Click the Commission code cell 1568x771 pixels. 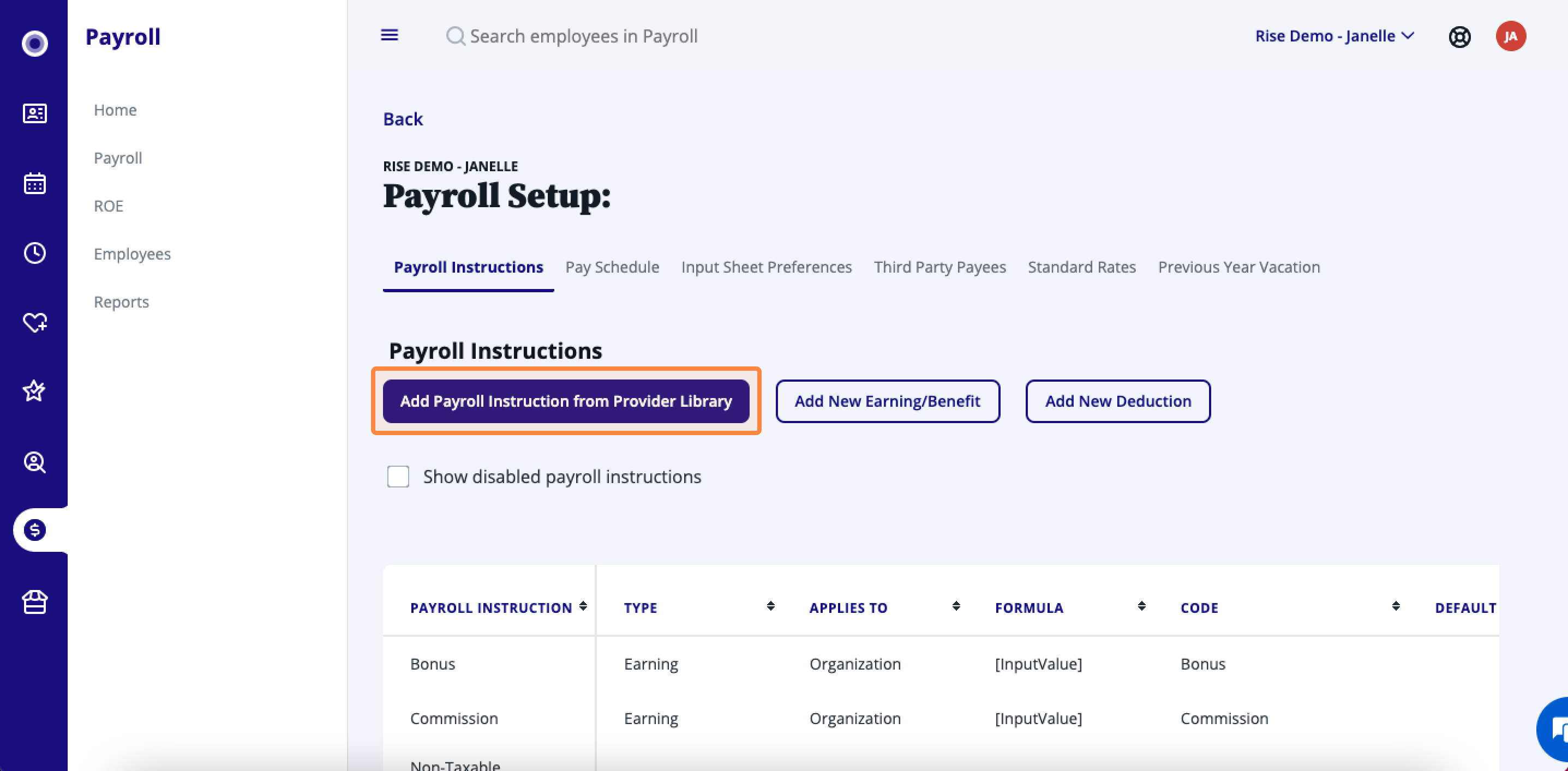[x=1224, y=719]
